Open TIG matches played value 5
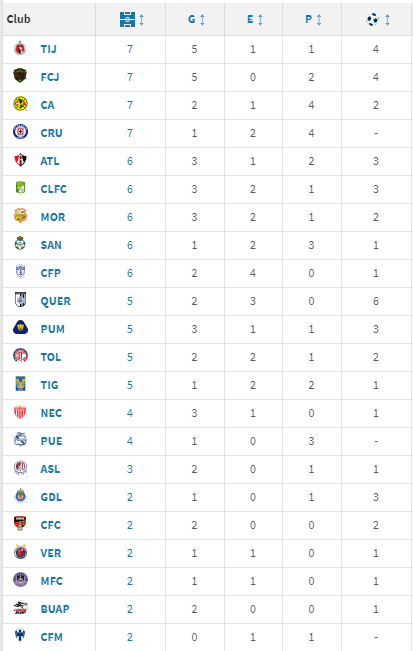 [130, 385]
